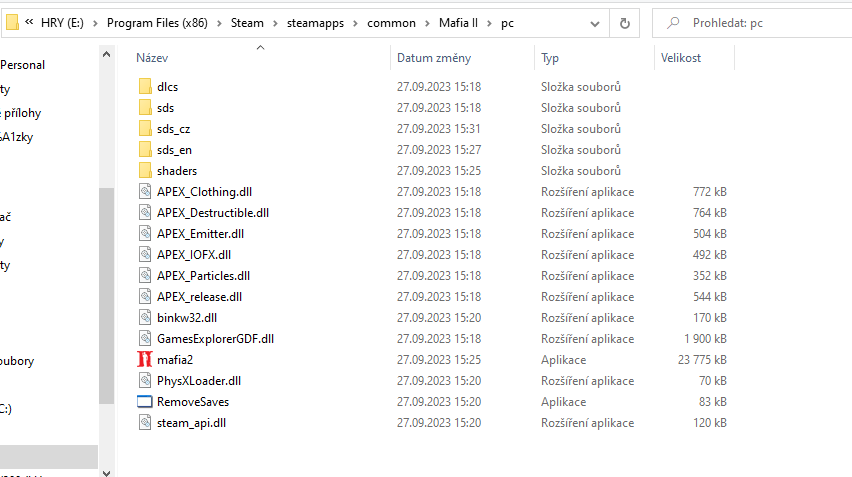Navigate to Mafia II breadcrumb
The width and height of the screenshot is (852, 477).
click(x=458, y=23)
